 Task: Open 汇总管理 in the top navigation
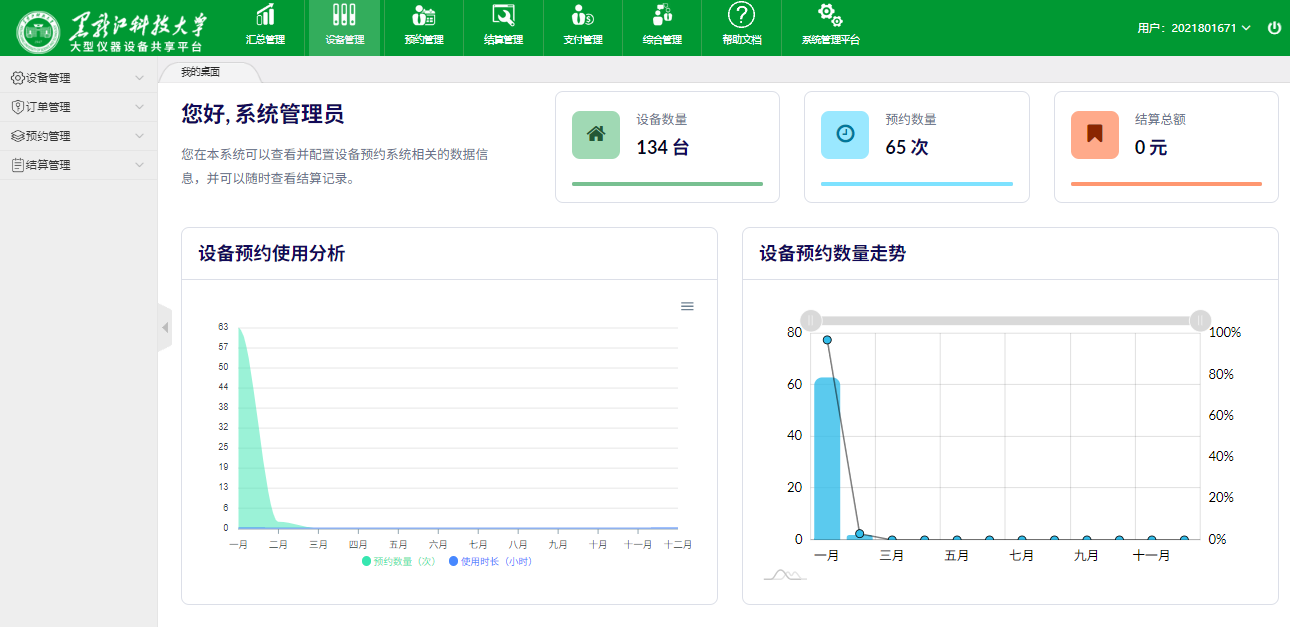(265, 26)
